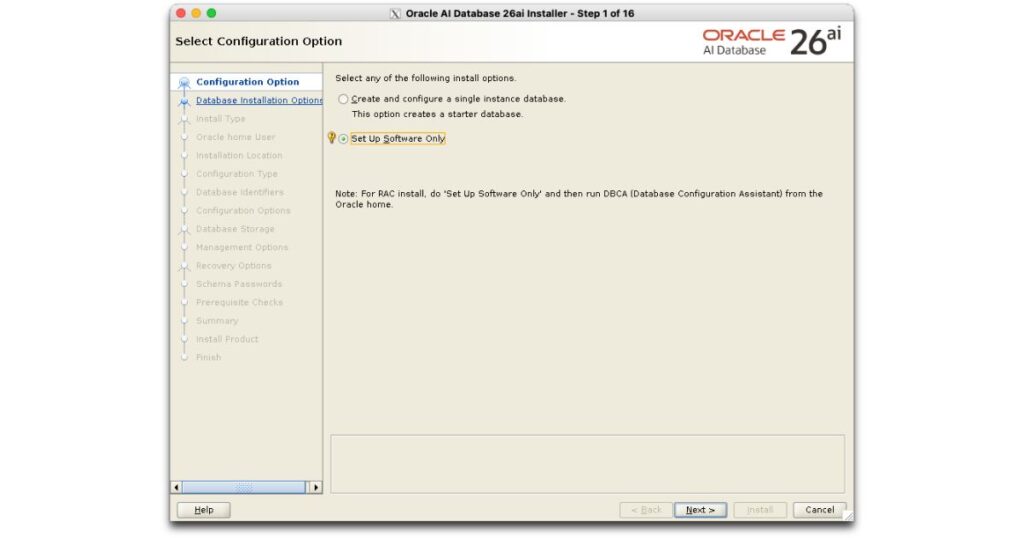Click the sidebar horizontal scrollbar thumb
The height and width of the screenshot is (538, 1024).
tap(243, 487)
